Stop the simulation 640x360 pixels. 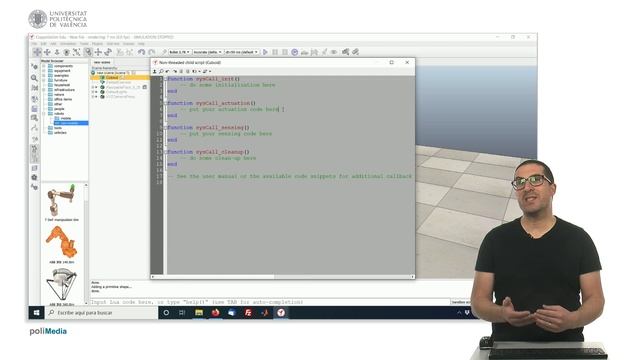pyautogui.click(x=285, y=52)
